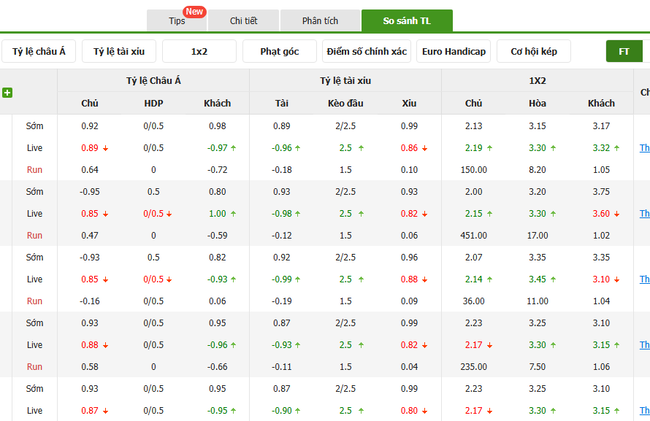650x421 pixels.
Task: Open the first row's blue Th link
Action: pos(644,147)
